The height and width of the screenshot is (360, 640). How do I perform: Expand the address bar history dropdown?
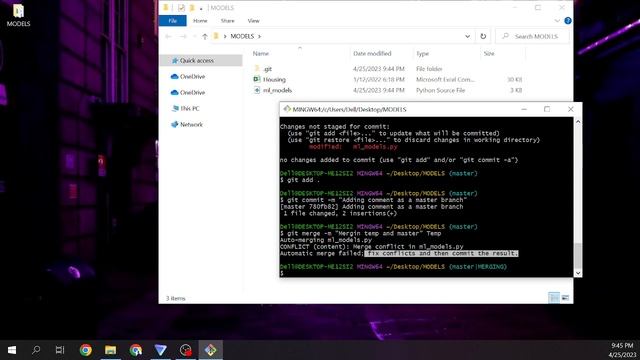coord(467,36)
